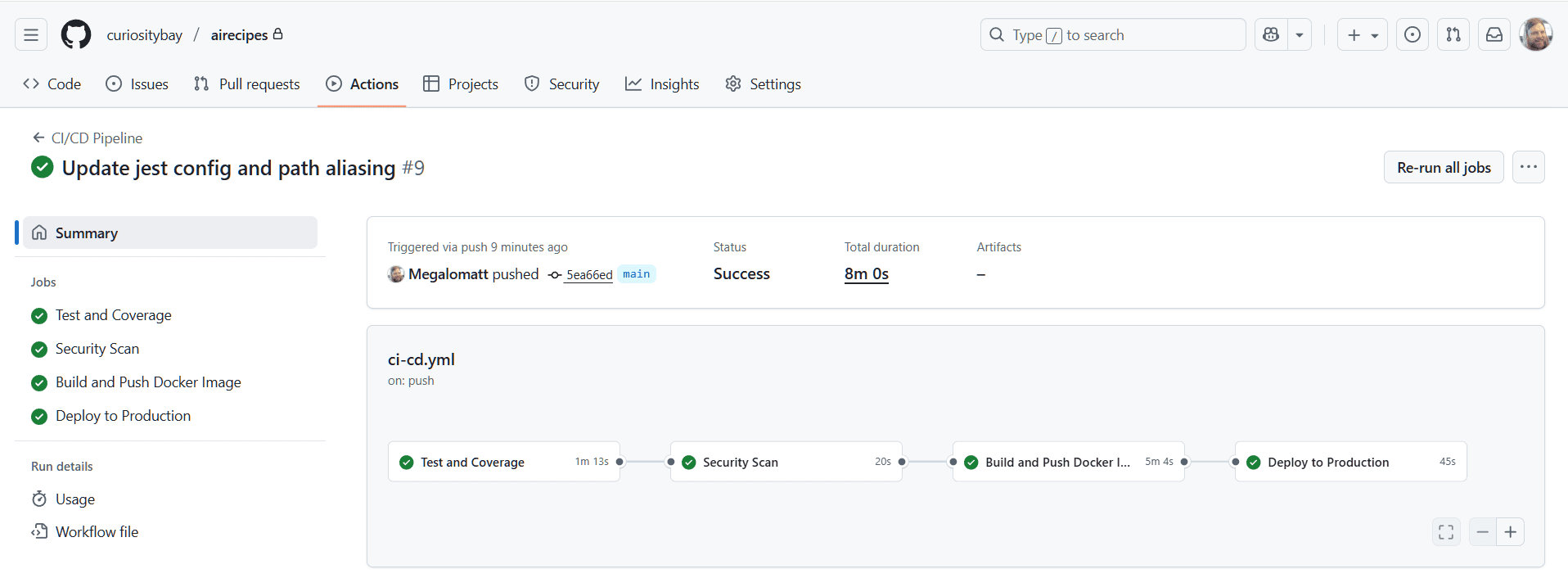Open the repository Settings tab
Screen dimensions: 1568x578
763,84
